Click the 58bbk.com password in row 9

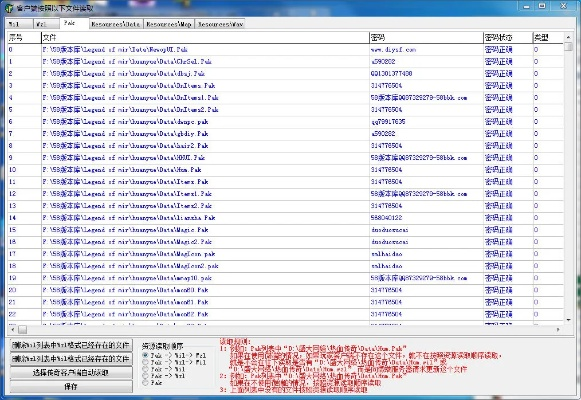click(419, 158)
